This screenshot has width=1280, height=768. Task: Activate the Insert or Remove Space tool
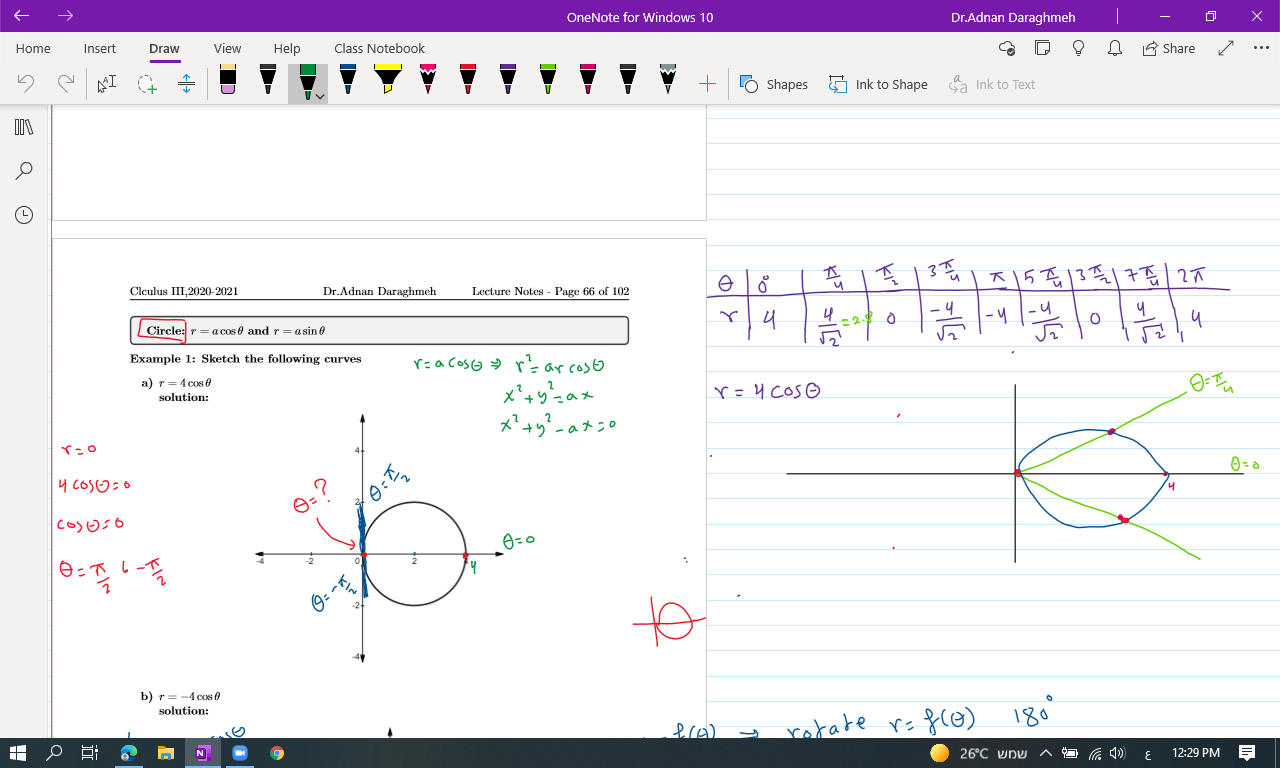[186, 84]
